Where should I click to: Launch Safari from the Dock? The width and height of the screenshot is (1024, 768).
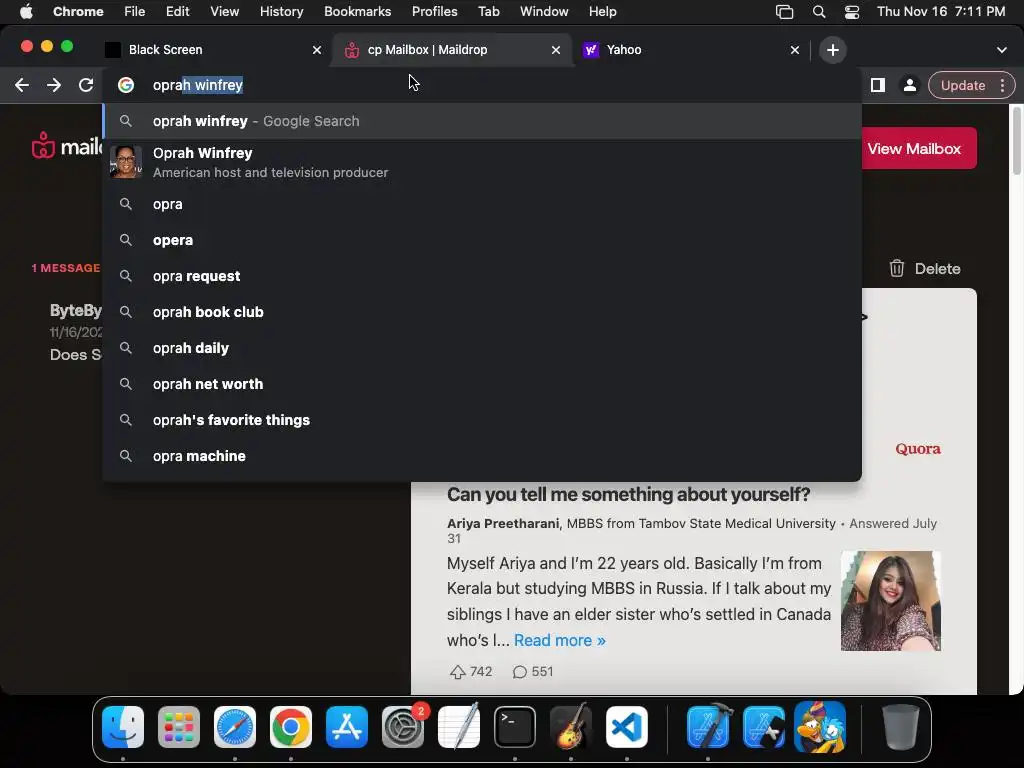(x=235, y=727)
